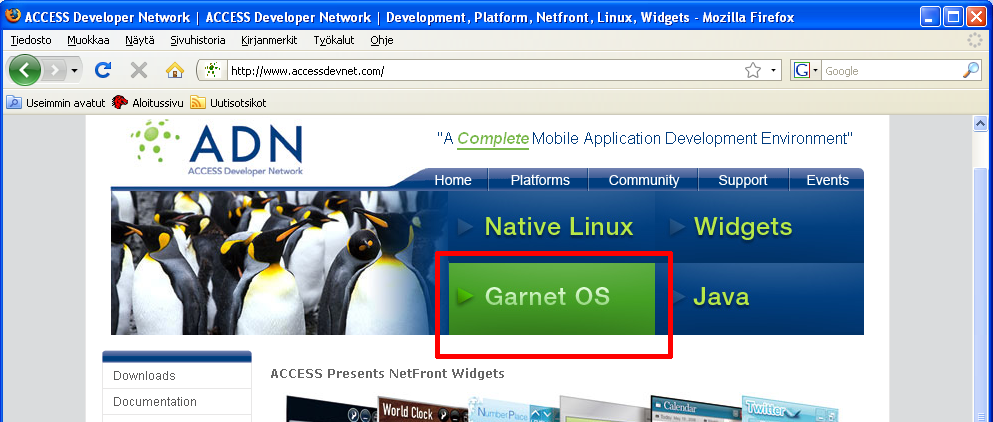Open the Uutisotsikot feed bookmark
Viewport: 993px width, 422px height.
pos(229,103)
